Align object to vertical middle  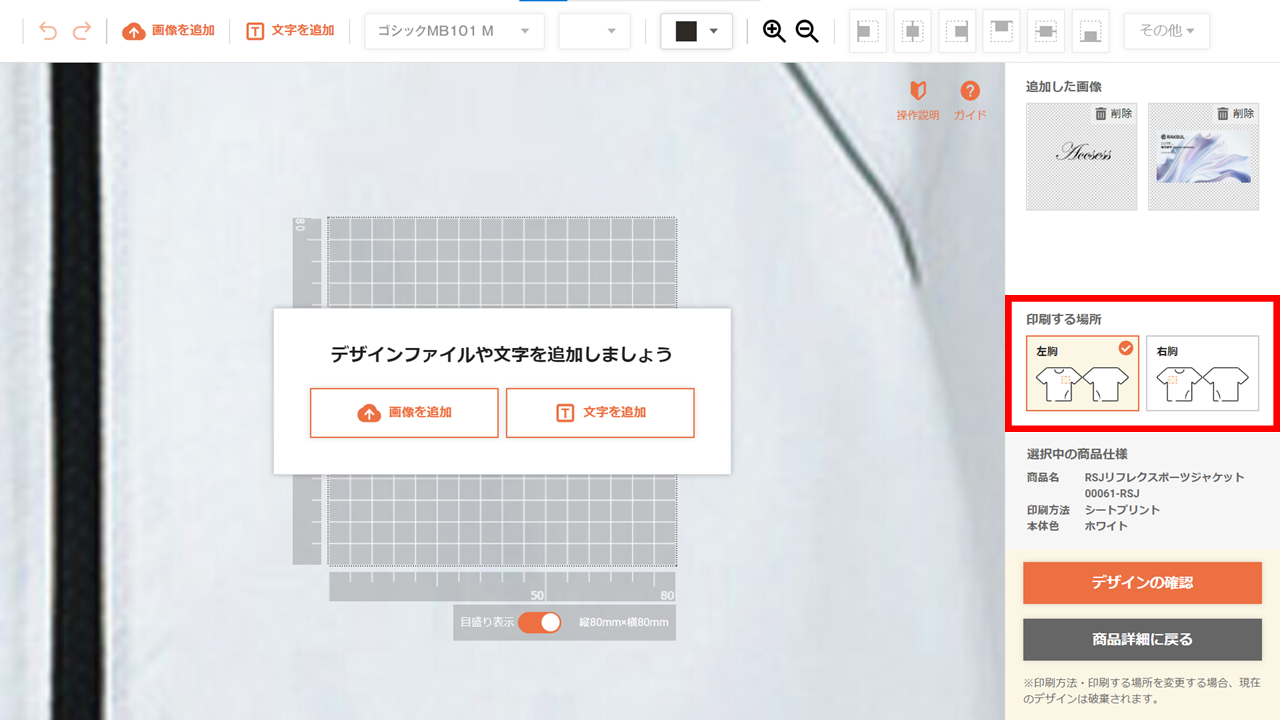1046,31
